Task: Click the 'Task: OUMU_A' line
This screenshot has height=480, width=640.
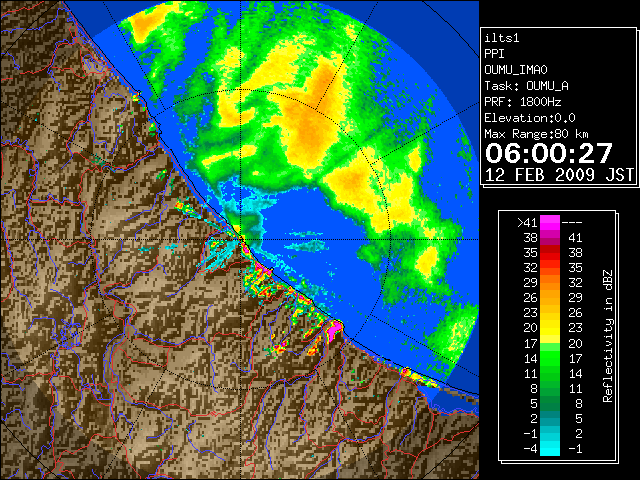Action: click(x=527, y=86)
